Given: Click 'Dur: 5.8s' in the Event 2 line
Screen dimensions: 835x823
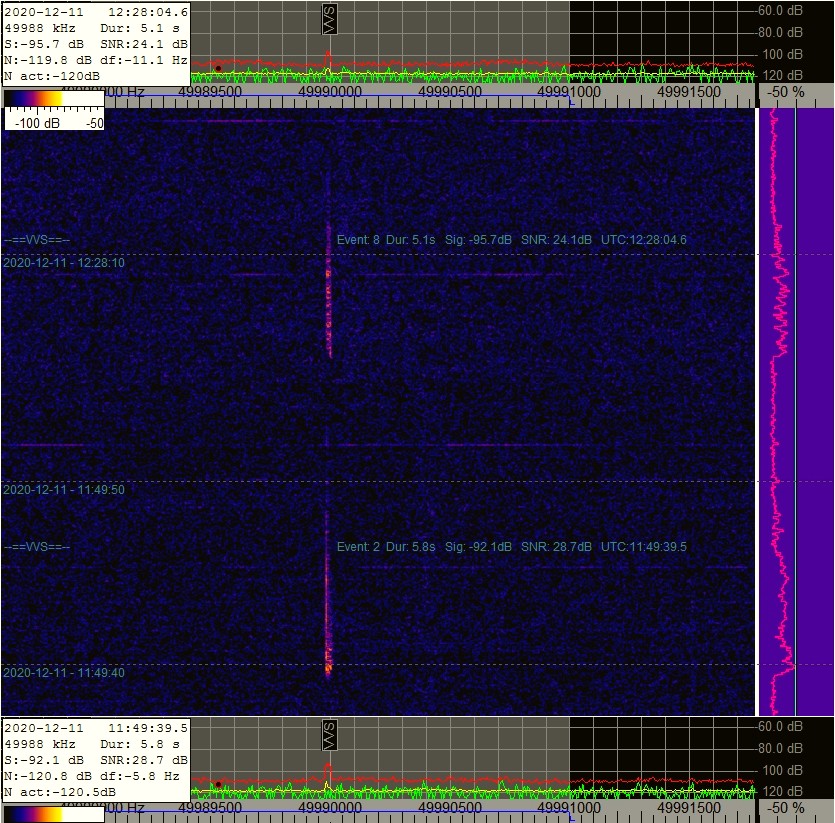Looking at the screenshot, I should [x=411, y=547].
